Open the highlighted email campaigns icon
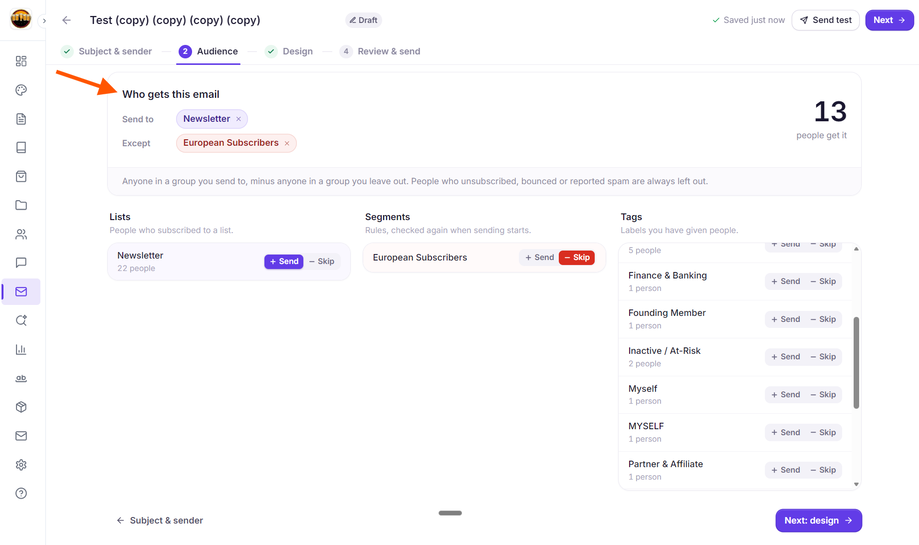919x545 pixels. point(21,291)
